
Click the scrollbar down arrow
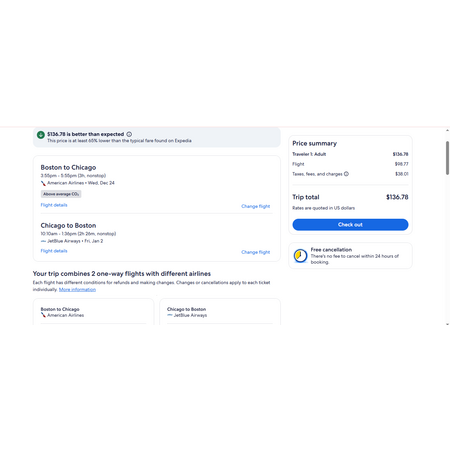tap(447, 324)
